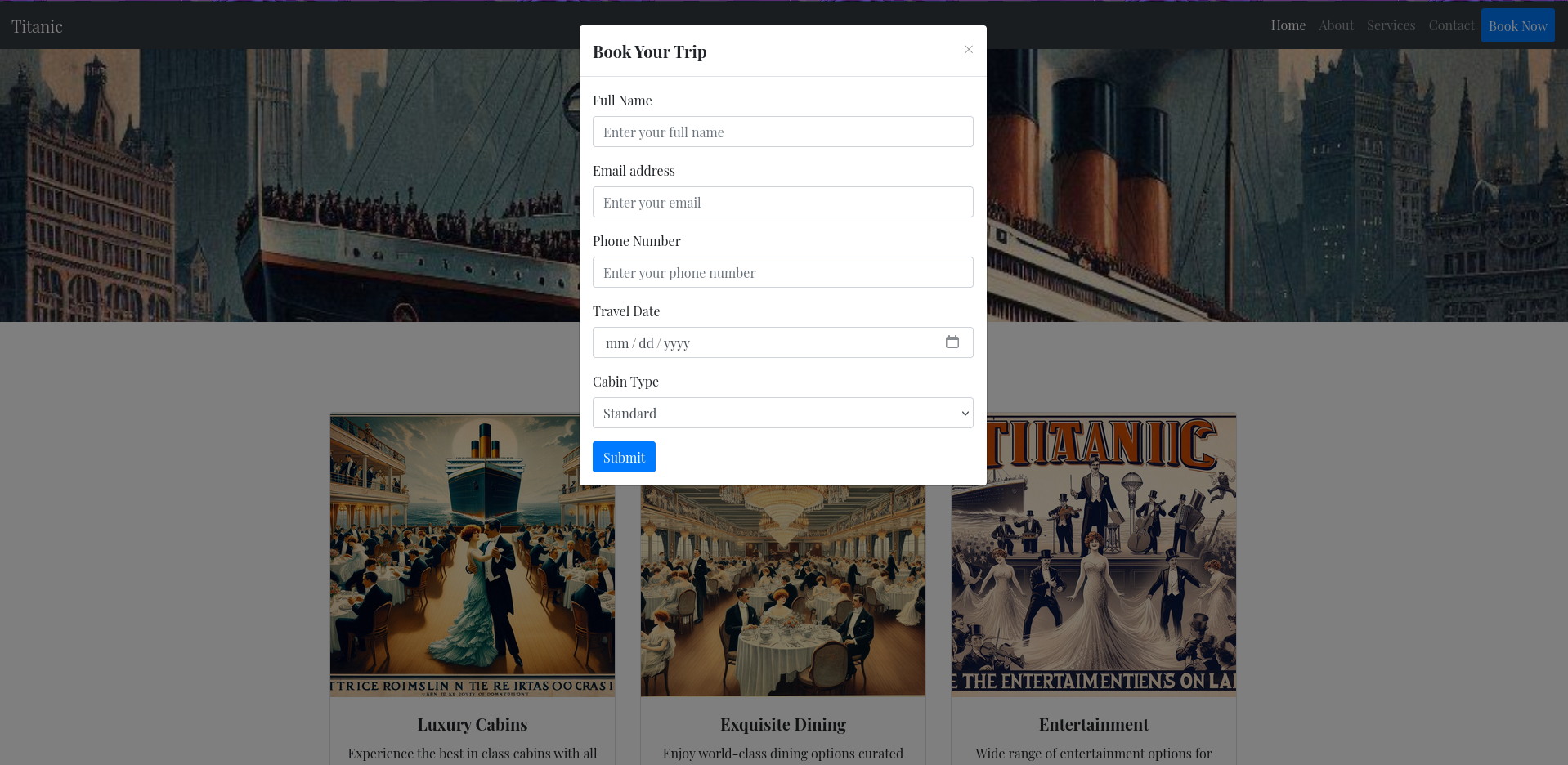
Task: Select the year segment in Travel Date
Action: [677, 343]
